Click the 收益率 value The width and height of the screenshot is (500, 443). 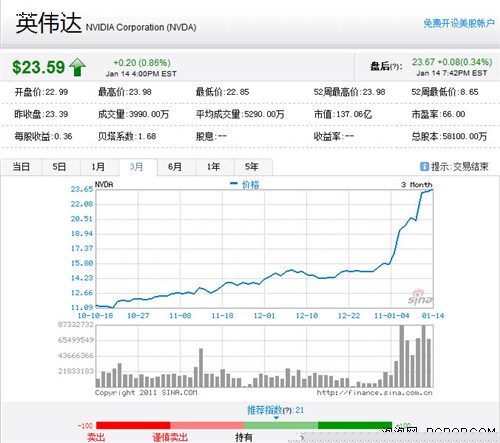tap(334, 136)
